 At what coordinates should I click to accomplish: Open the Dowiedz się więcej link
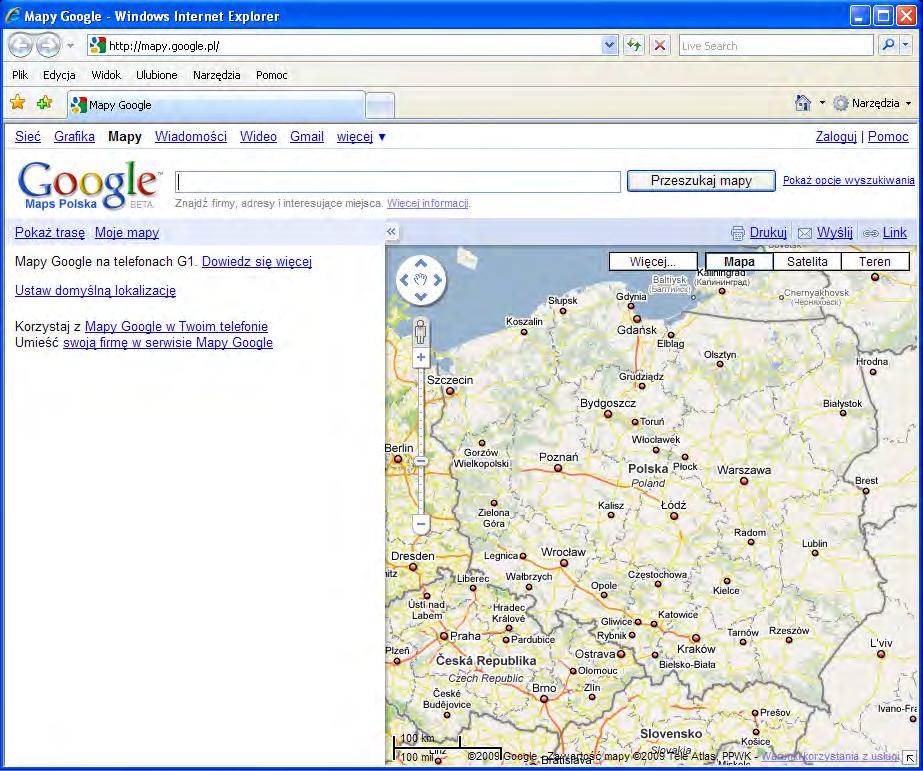[257, 261]
